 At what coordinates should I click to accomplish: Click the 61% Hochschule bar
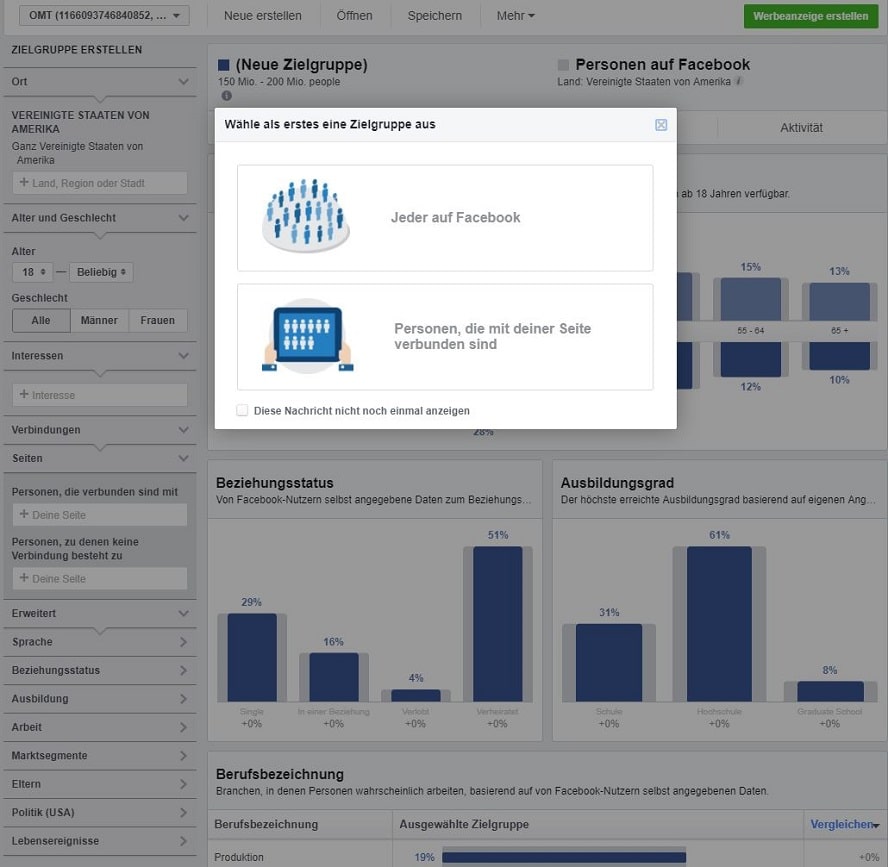719,624
